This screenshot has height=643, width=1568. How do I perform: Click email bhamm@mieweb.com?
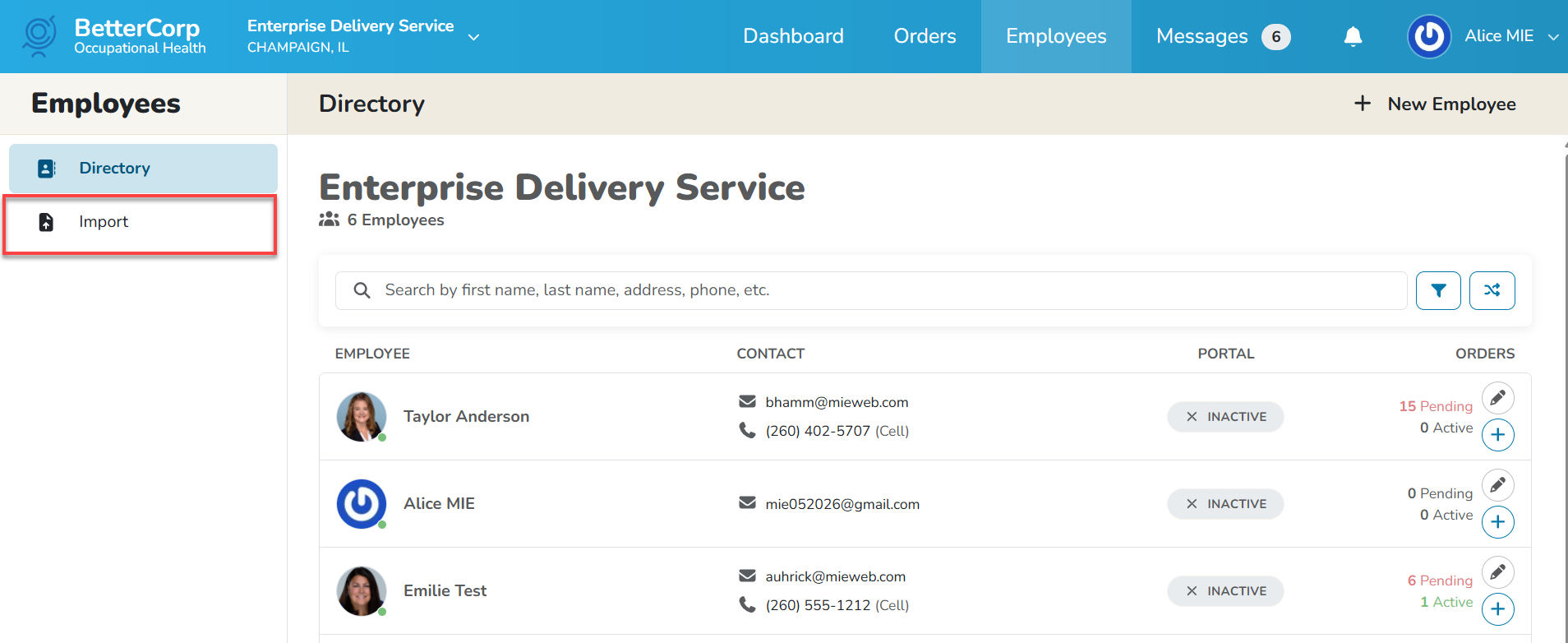[837, 402]
